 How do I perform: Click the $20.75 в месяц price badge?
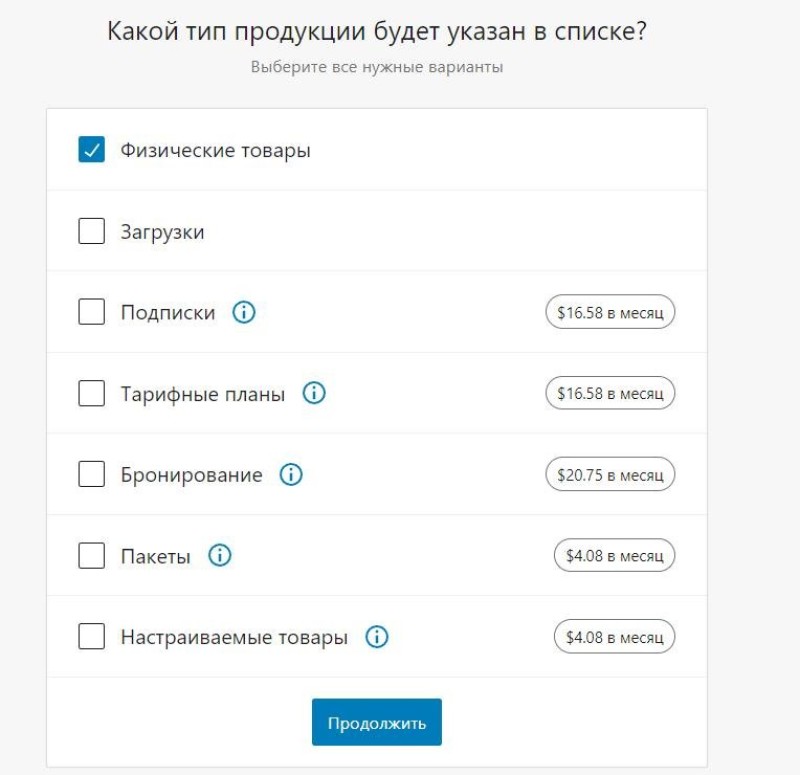click(x=610, y=474)
